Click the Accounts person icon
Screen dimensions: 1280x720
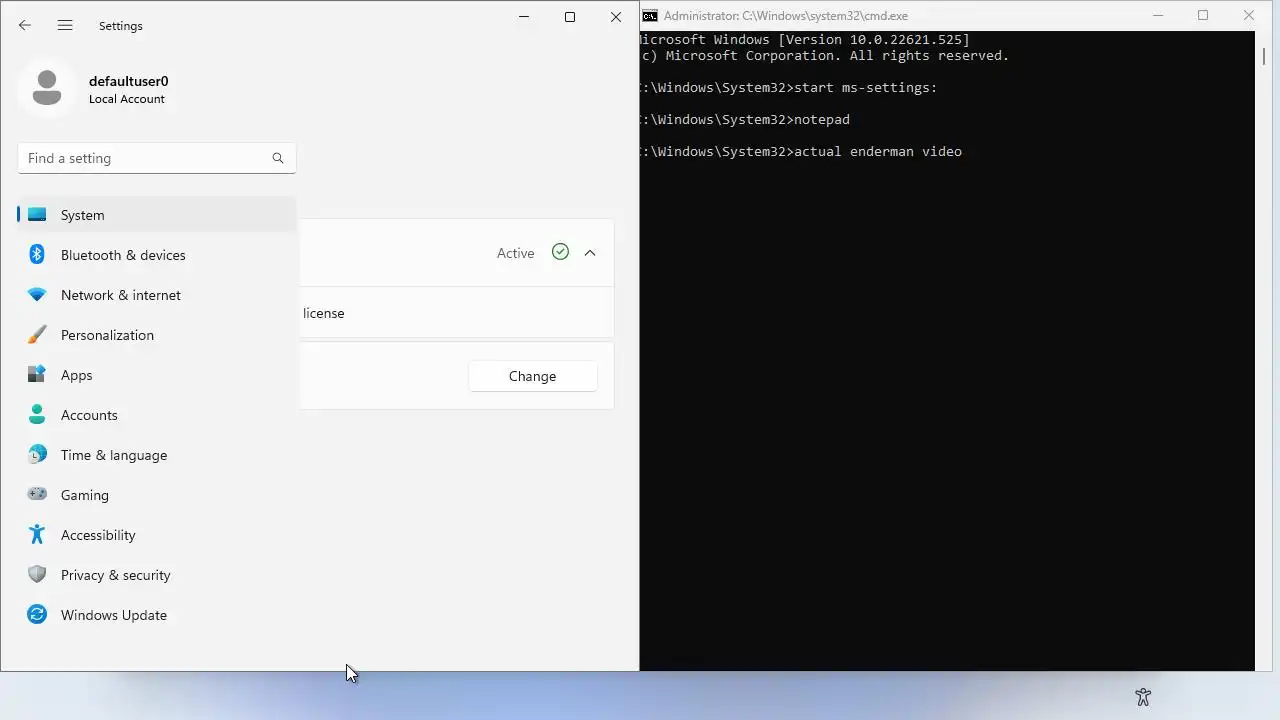pos(37,415)
